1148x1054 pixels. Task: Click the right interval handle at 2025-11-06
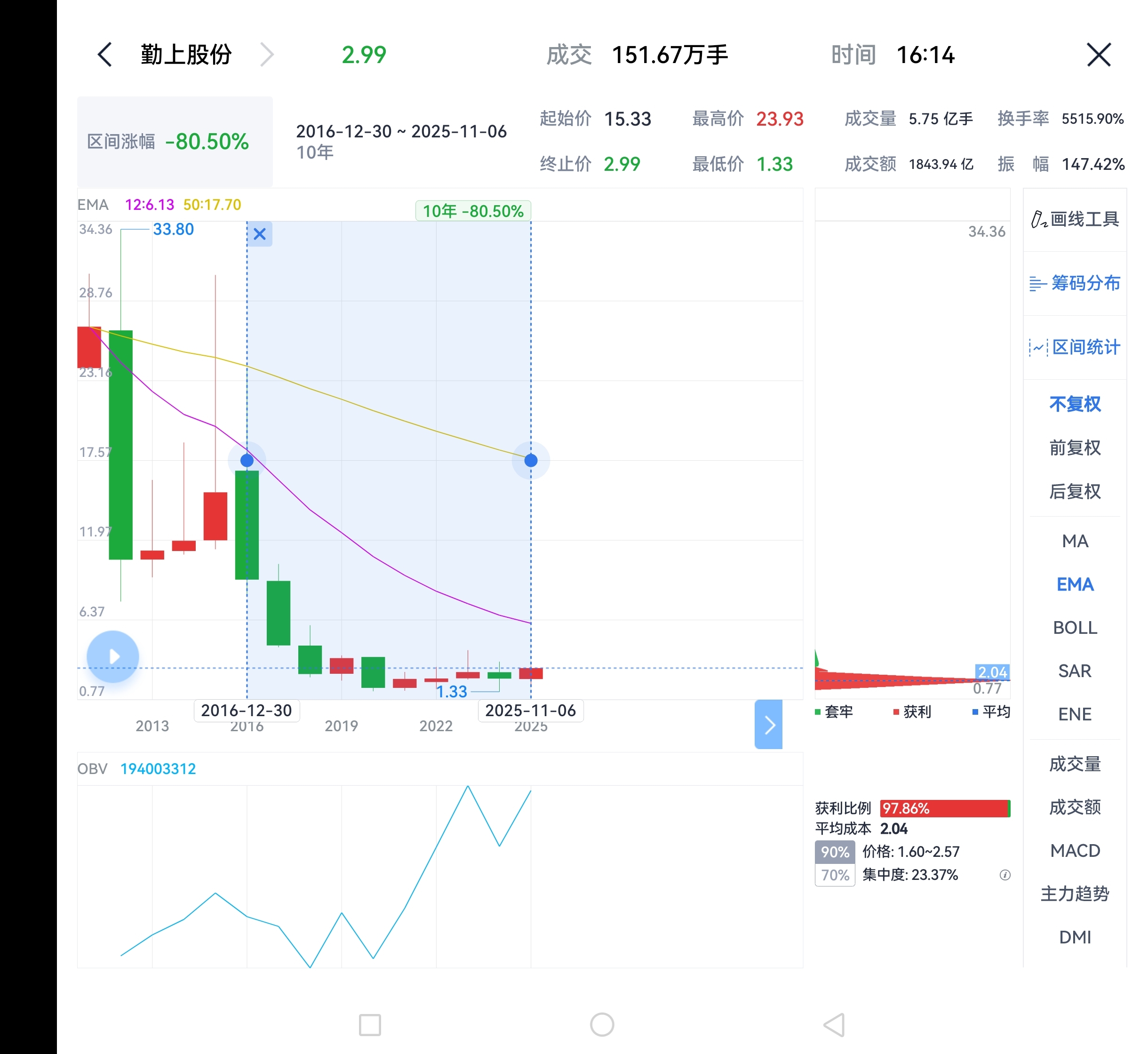coord(530,460)
